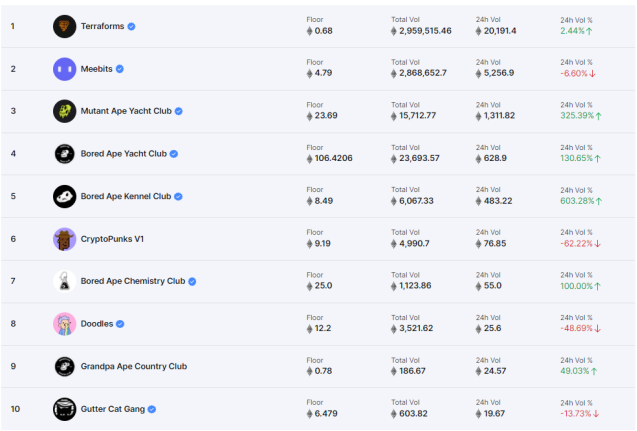The width and height of the screenshot is (637, 431).
Task: Select the Bored Ape Chemistry Club avatar
Action: 64,282
